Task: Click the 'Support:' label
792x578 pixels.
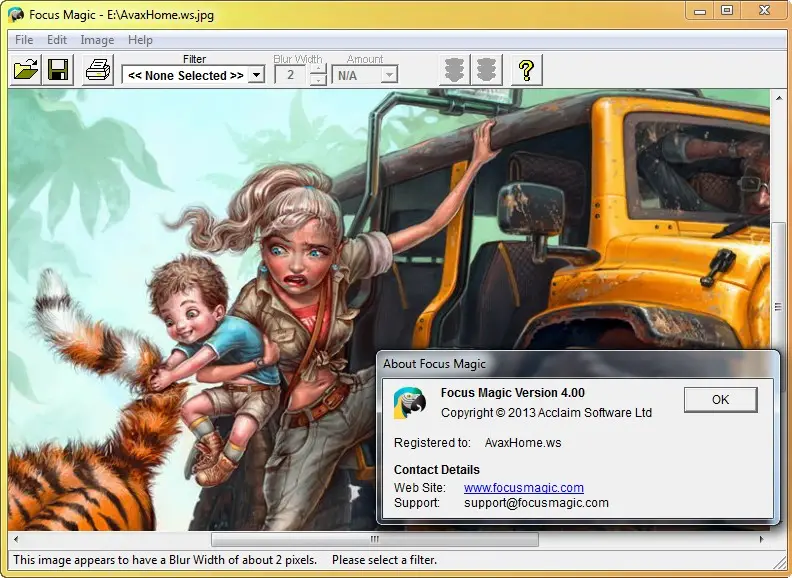Action: [417, 503]
